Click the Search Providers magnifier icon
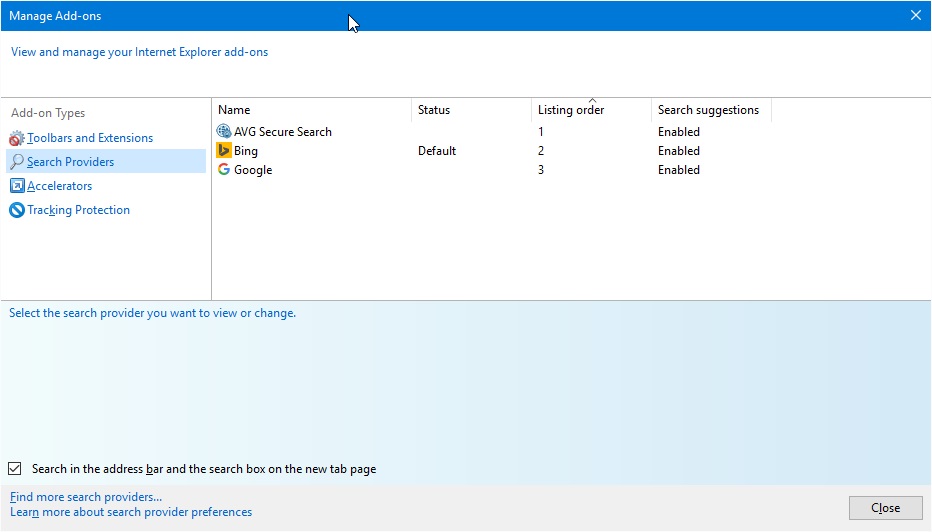 coord(17,162)
